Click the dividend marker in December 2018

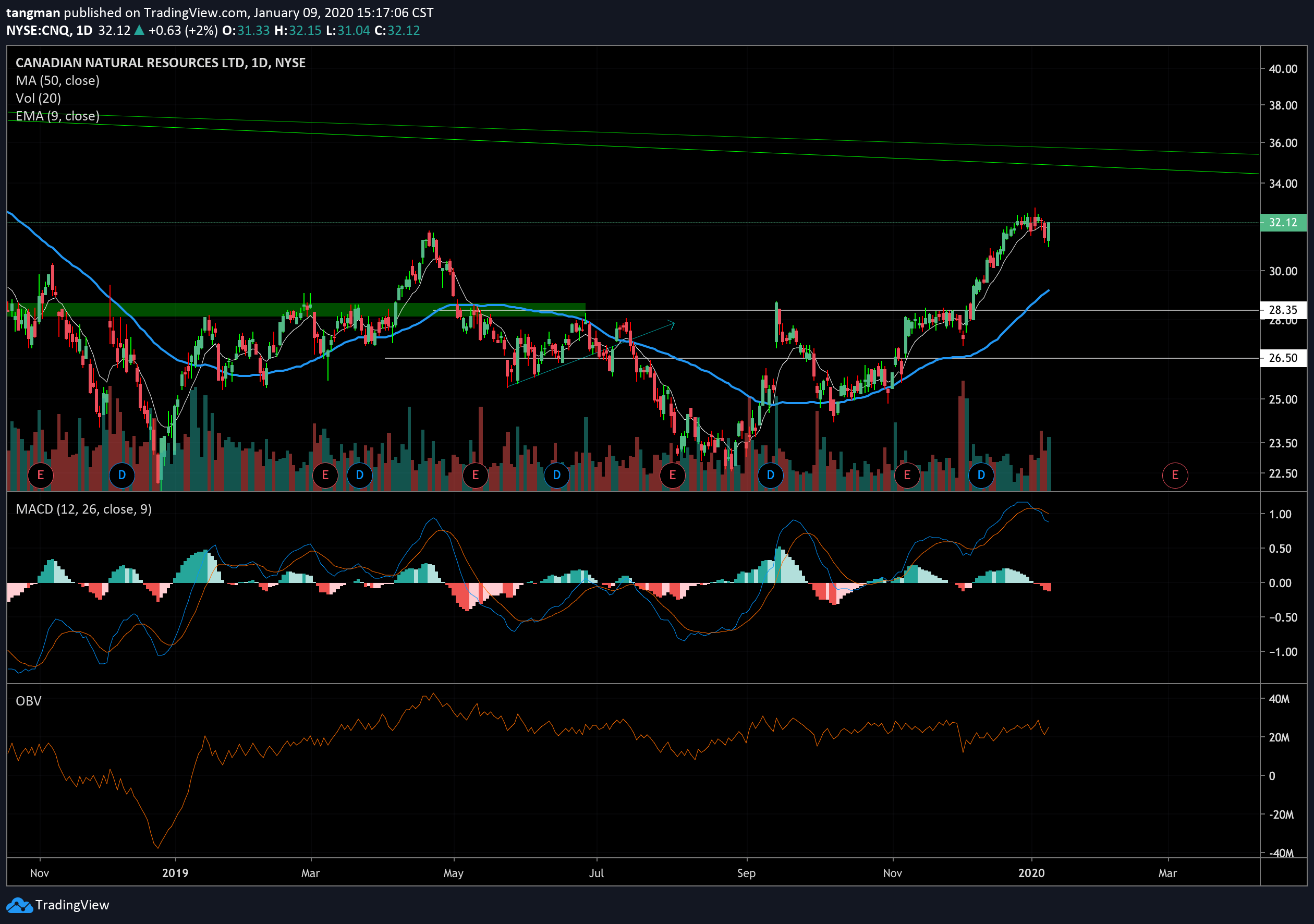tap(122, 475)
